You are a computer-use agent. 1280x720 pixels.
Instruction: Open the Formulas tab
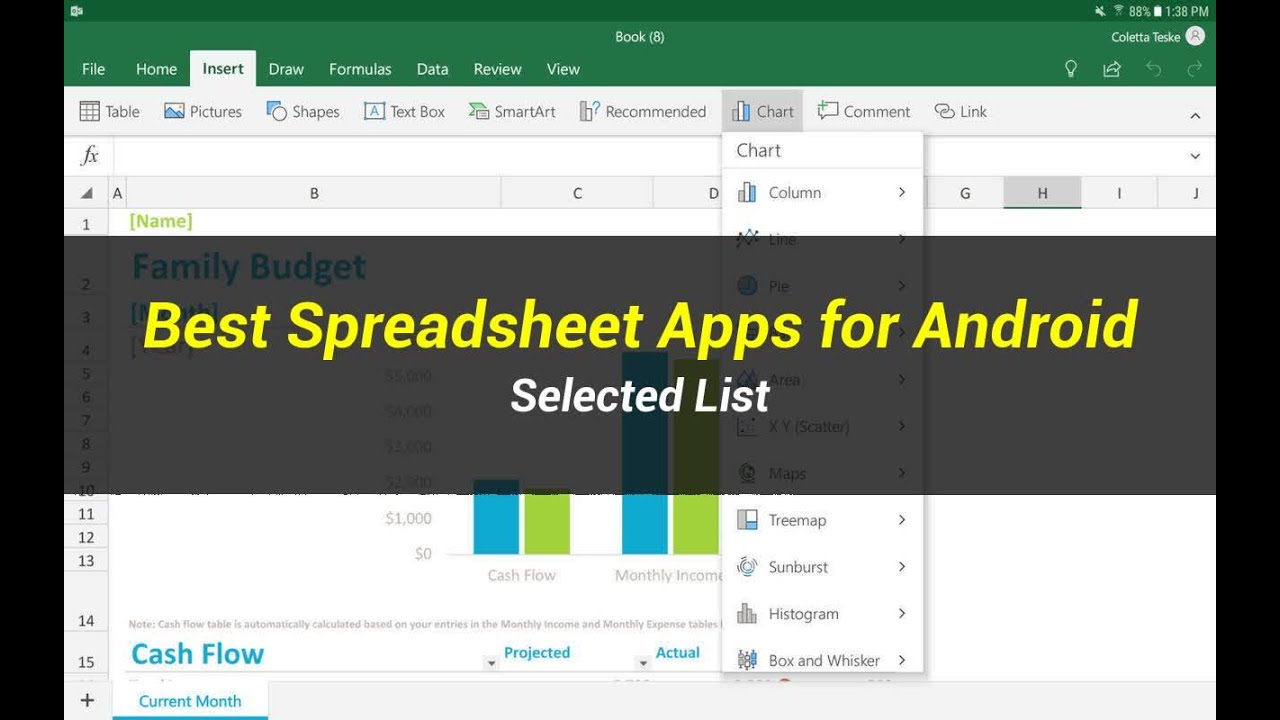coord(360,69)
